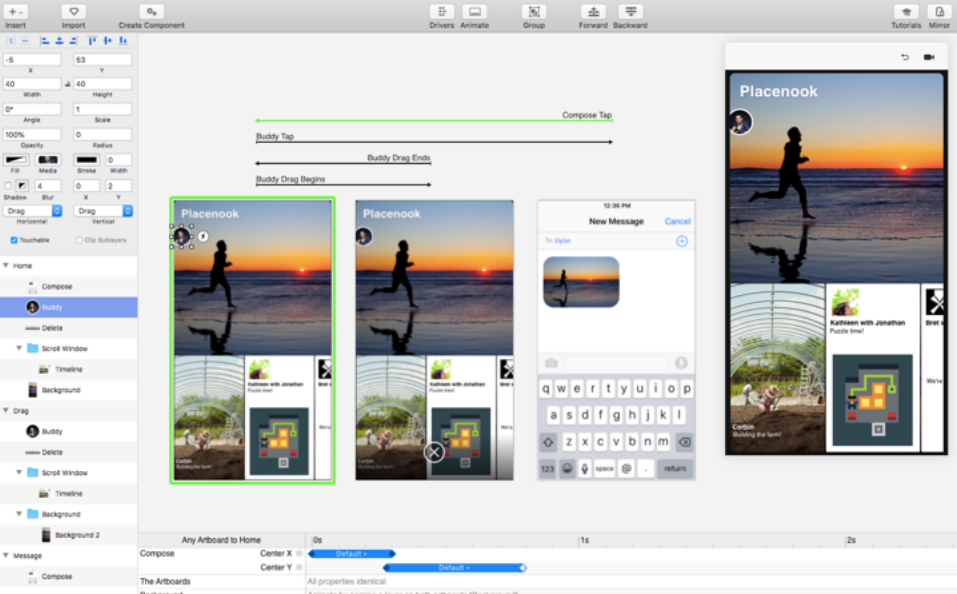
Task: Click the Media image well
Action: click(48, 160)
